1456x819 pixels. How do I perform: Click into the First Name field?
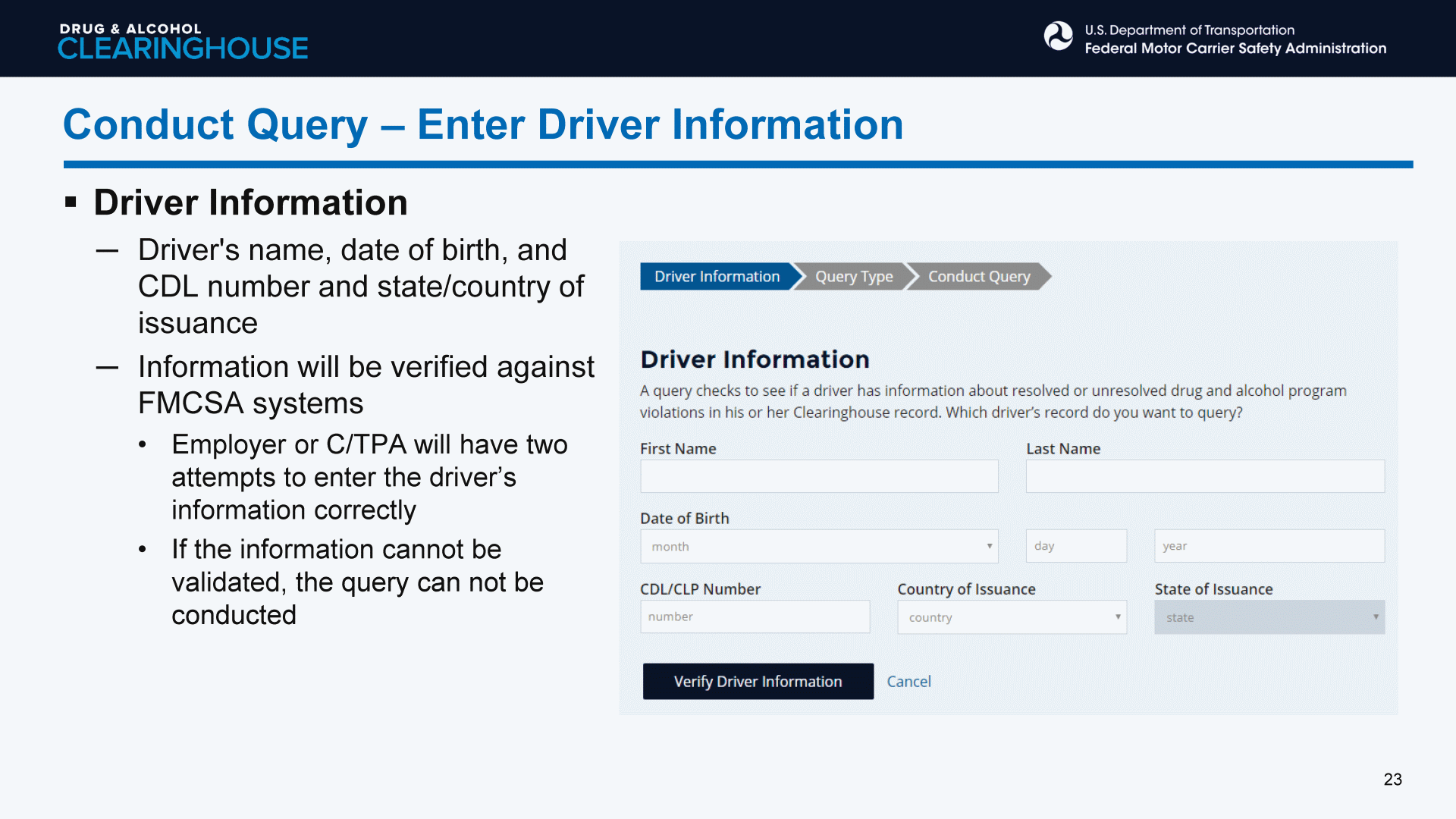click(x=818, y=476)
